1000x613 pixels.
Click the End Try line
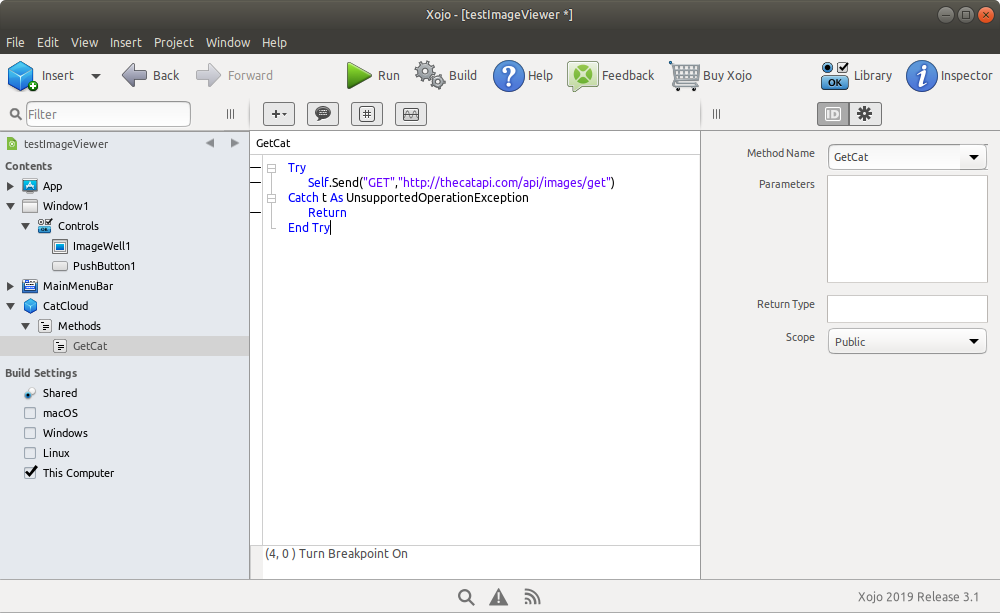click(309, 228)
